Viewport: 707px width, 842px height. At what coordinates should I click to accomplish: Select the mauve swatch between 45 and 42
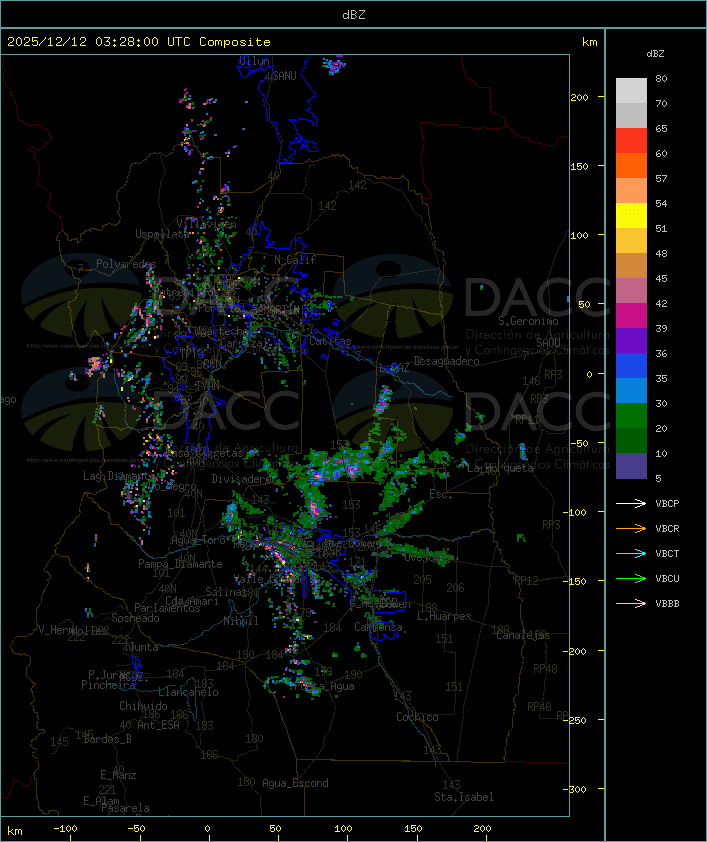coord(631,291)
